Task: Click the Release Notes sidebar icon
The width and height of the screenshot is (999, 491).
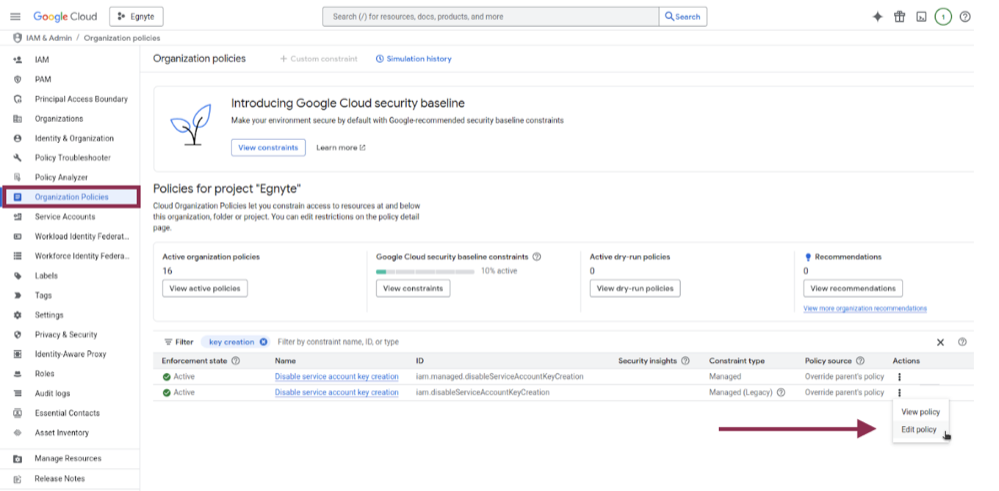Action: point(18,478)
